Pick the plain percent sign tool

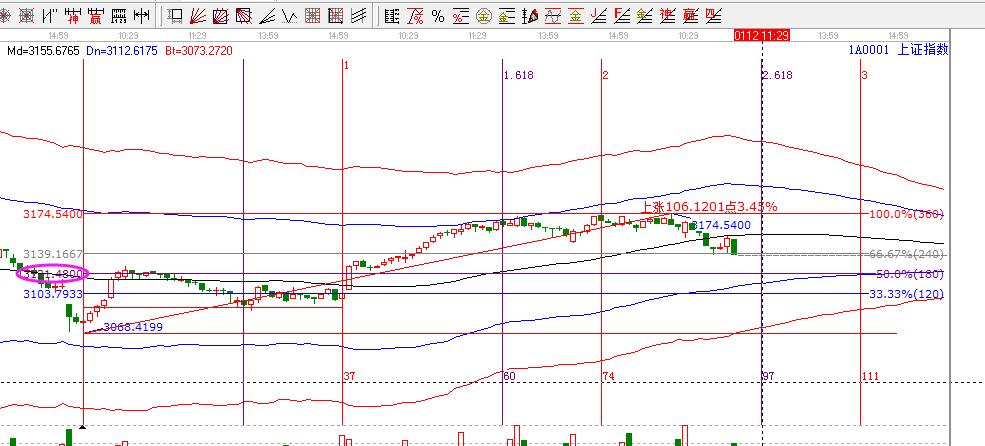point(438,16)
